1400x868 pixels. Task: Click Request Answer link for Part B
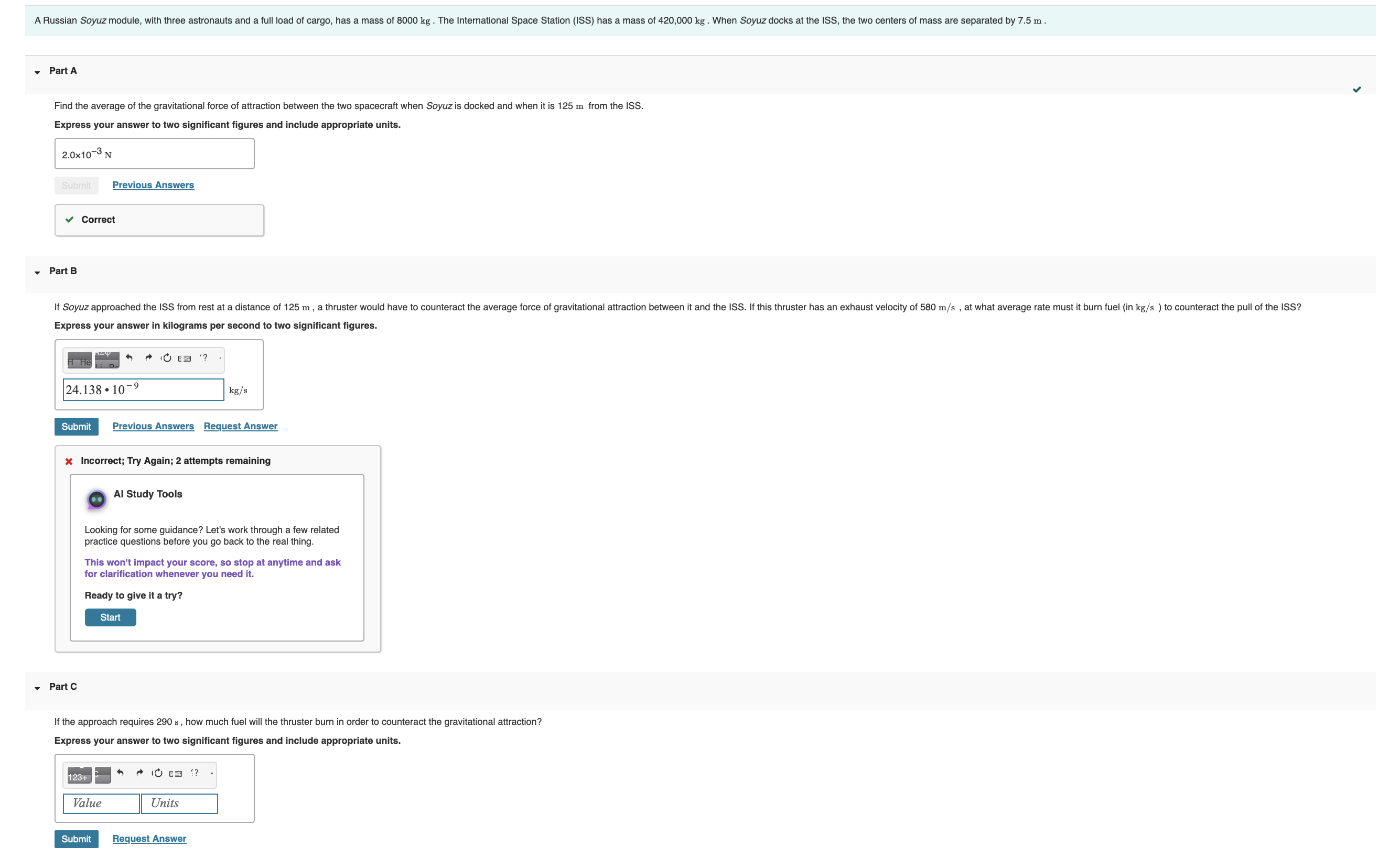[x=241, y=426]
